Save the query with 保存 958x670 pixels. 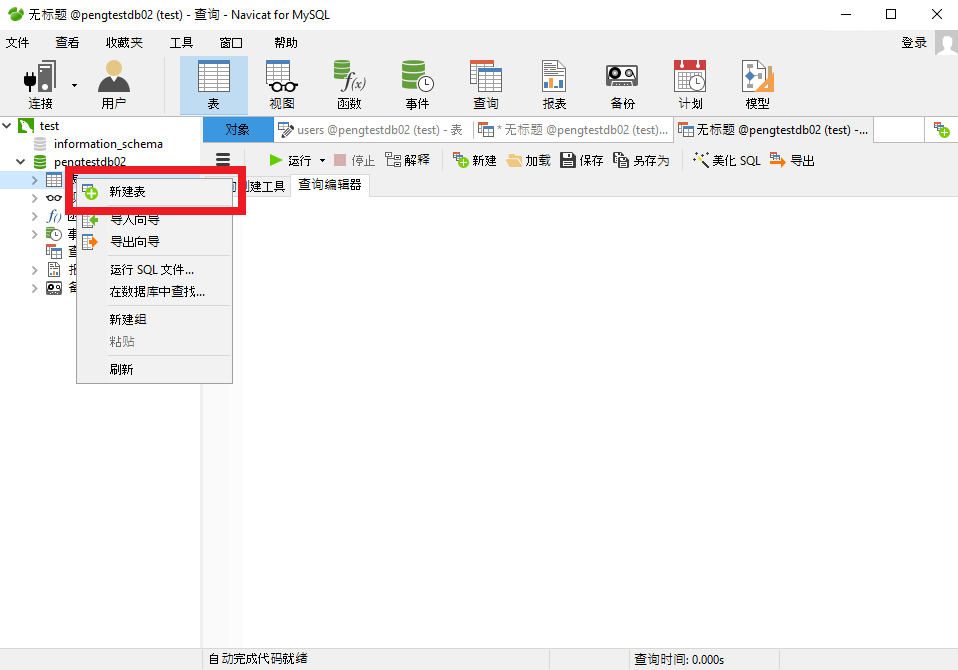[582, 161]
